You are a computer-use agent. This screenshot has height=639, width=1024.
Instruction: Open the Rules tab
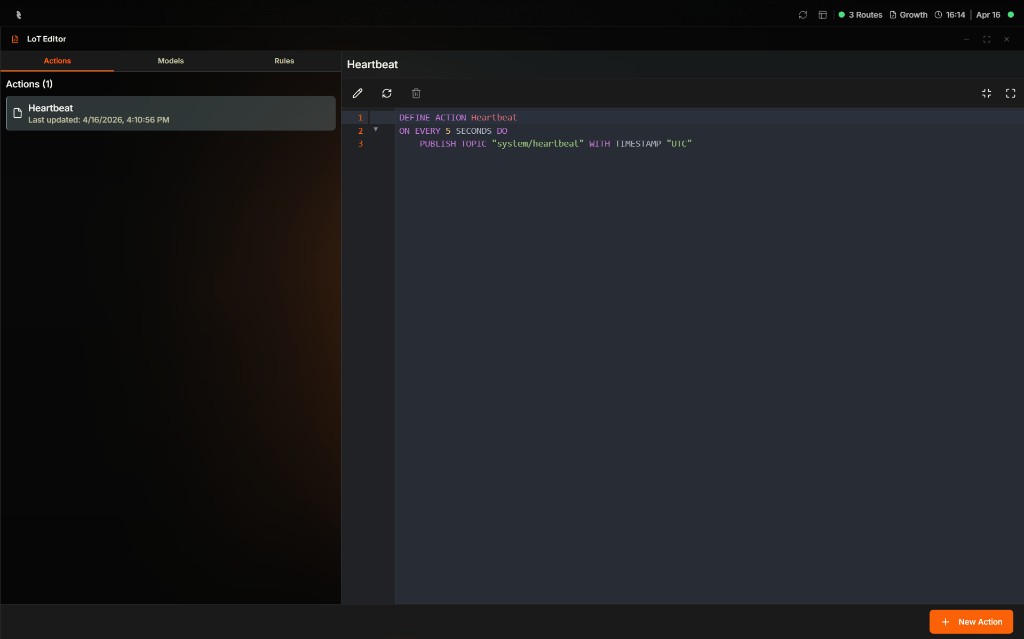coord(284,61)
